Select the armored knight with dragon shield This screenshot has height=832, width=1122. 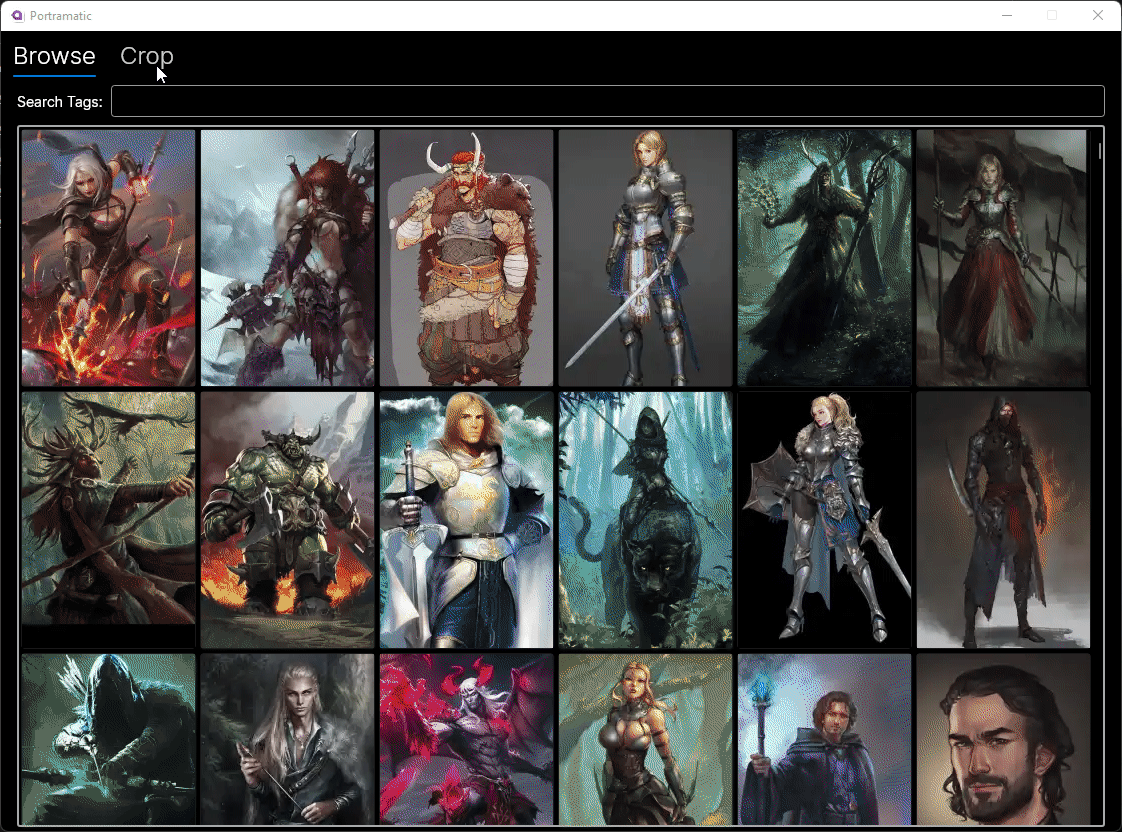coord(824,518)
